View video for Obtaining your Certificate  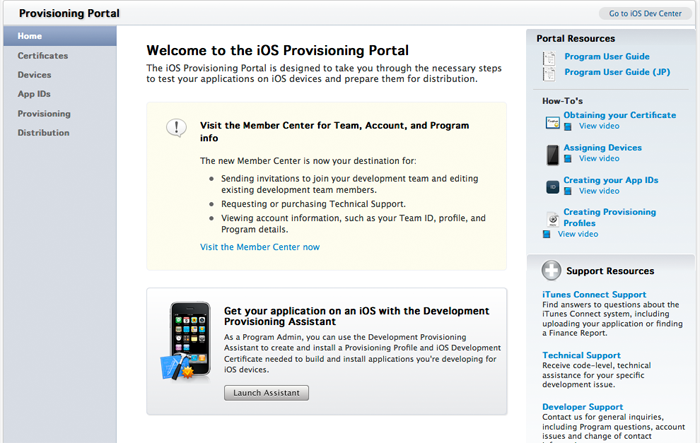pyautogui.click(x=599, y=126)
